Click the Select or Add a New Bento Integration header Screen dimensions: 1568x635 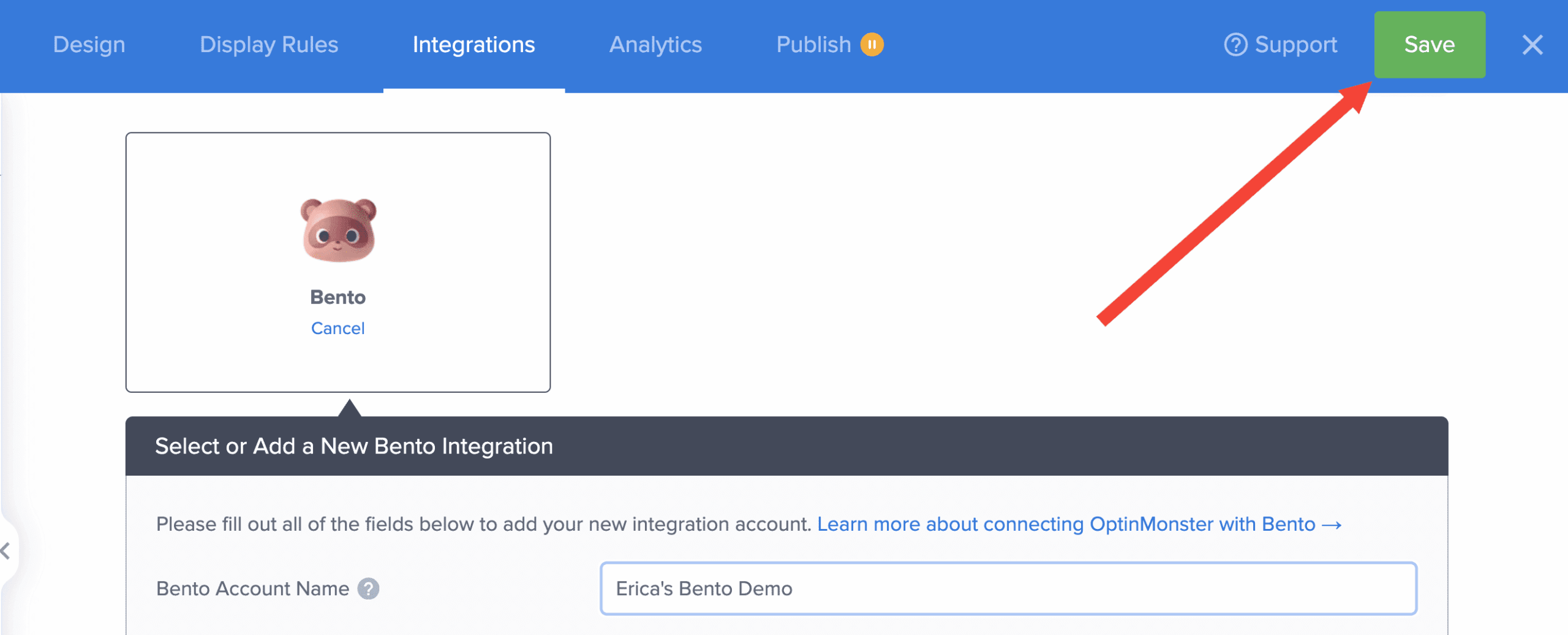point(354,446)
